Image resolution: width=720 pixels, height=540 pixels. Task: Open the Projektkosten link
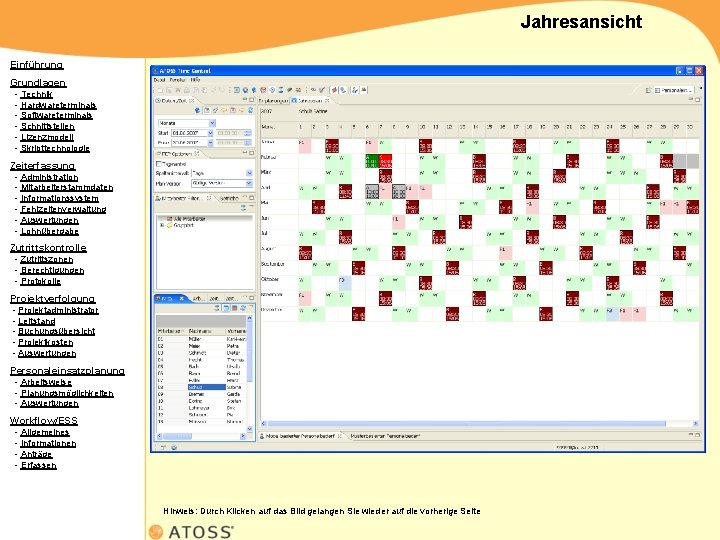45,343
